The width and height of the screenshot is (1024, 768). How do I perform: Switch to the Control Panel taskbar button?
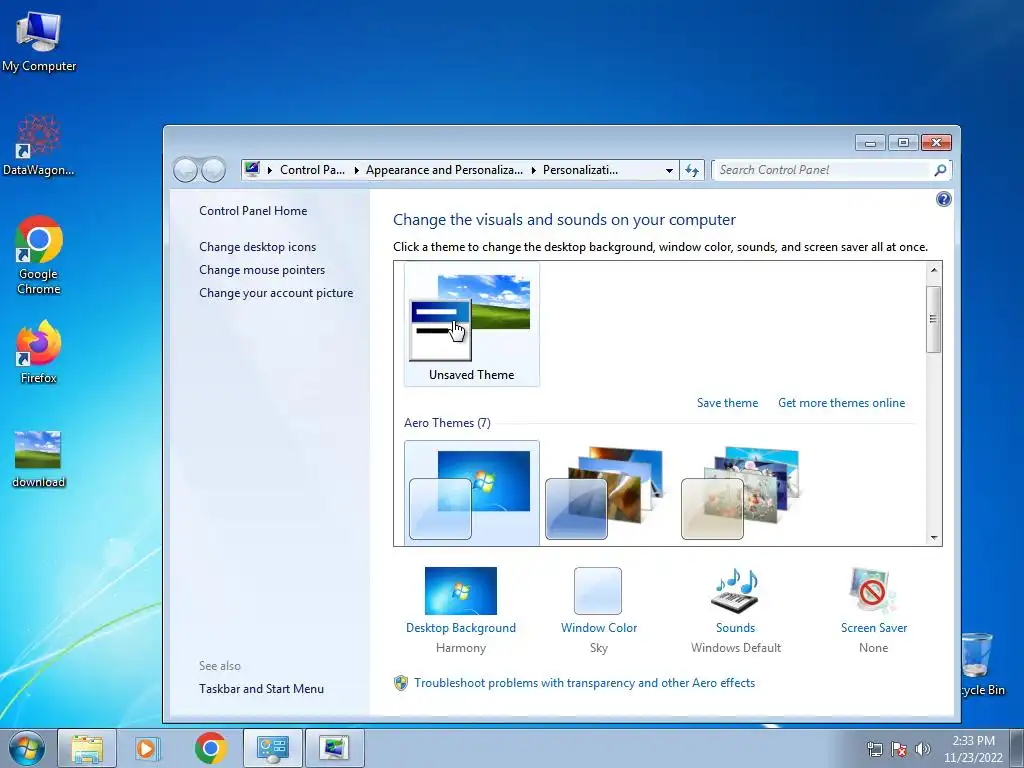(x=272, y=748)
